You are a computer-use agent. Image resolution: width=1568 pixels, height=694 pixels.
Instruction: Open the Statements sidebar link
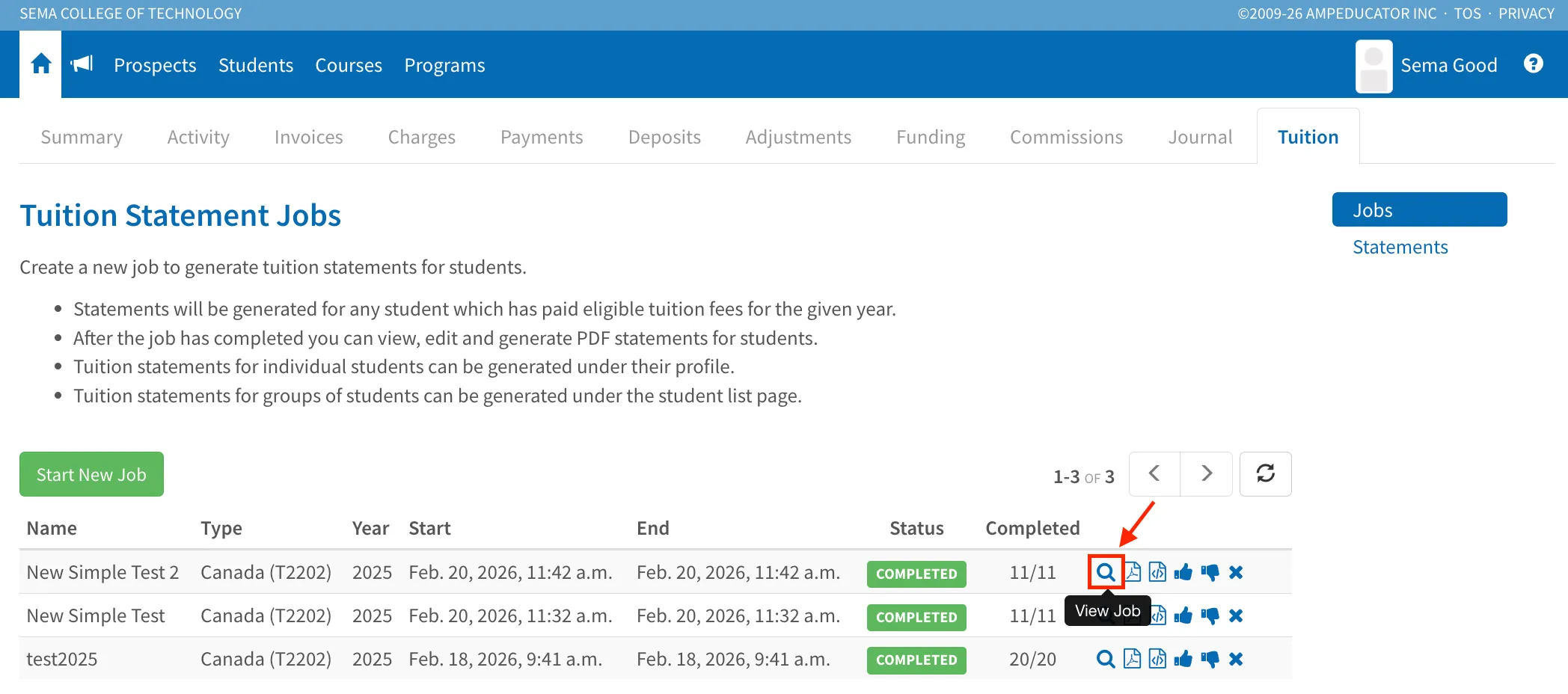1400,247
